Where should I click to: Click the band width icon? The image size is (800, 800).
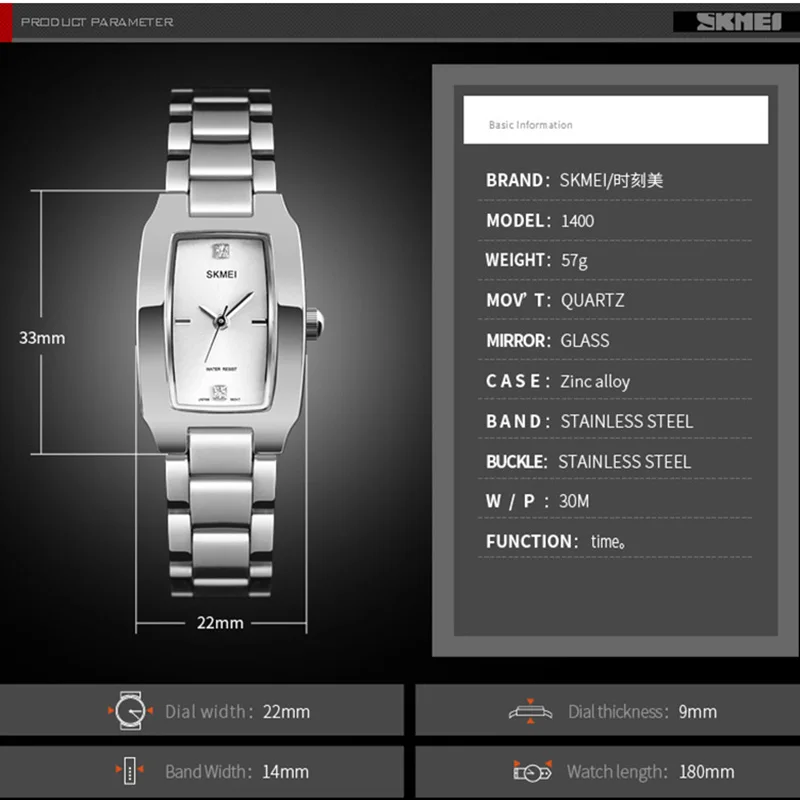click(130, 770)
